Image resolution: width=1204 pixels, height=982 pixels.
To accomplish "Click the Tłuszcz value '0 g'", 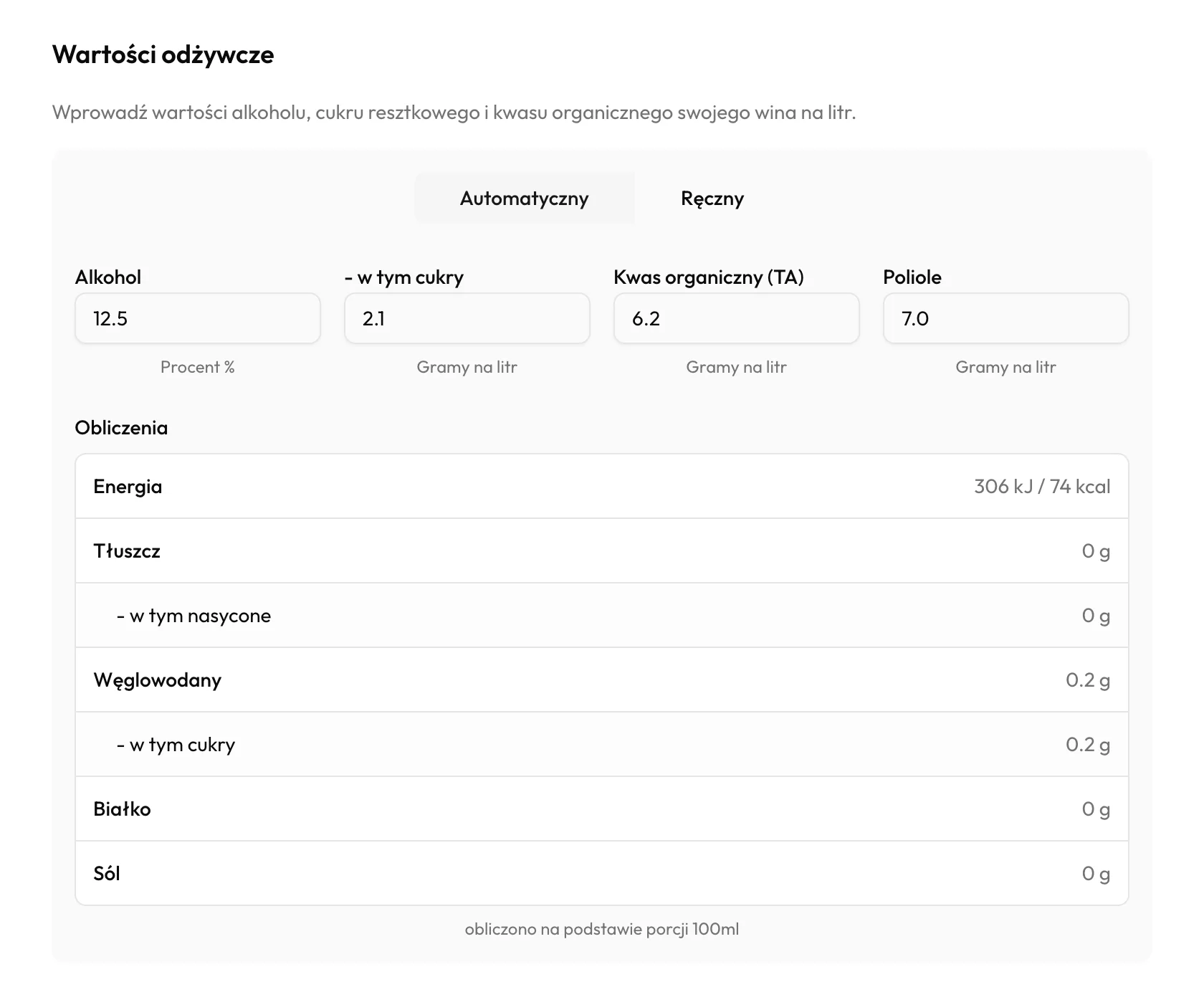I will (1096, 551).
